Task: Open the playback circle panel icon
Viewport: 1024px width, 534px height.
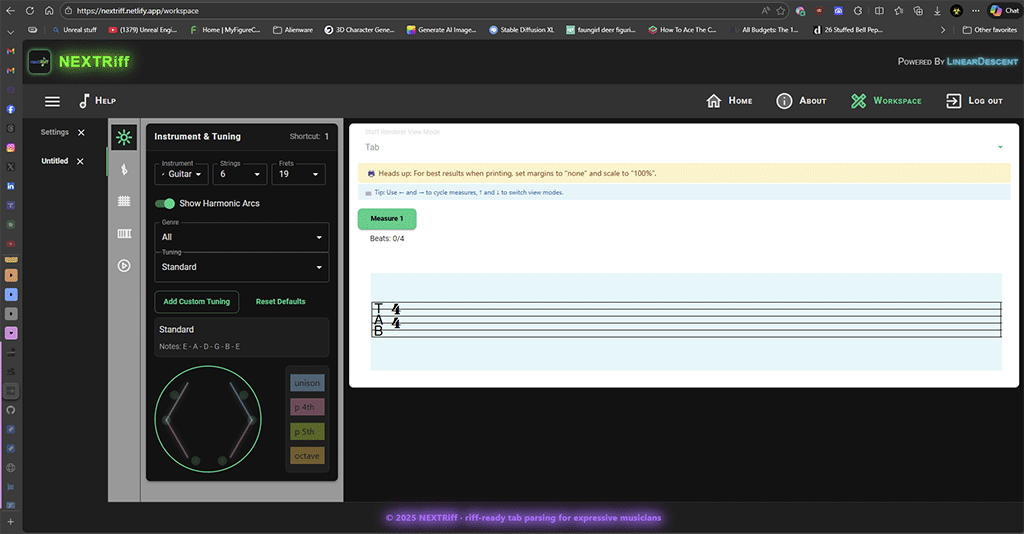Action: (x=124, y=266)
